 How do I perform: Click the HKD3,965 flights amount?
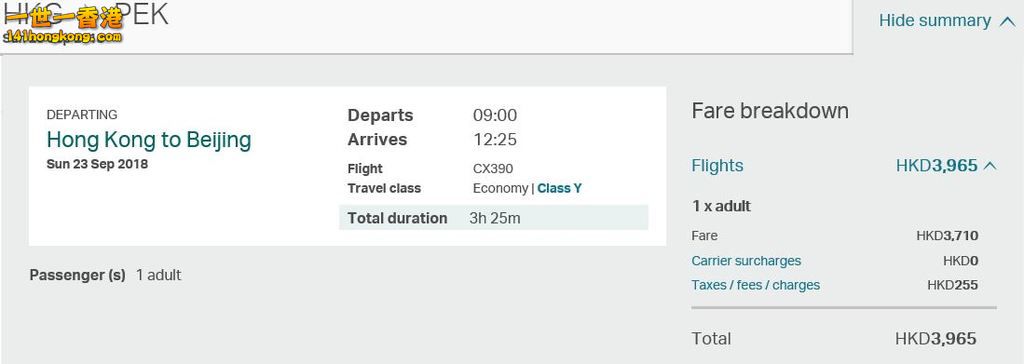(x=936, y=166)
